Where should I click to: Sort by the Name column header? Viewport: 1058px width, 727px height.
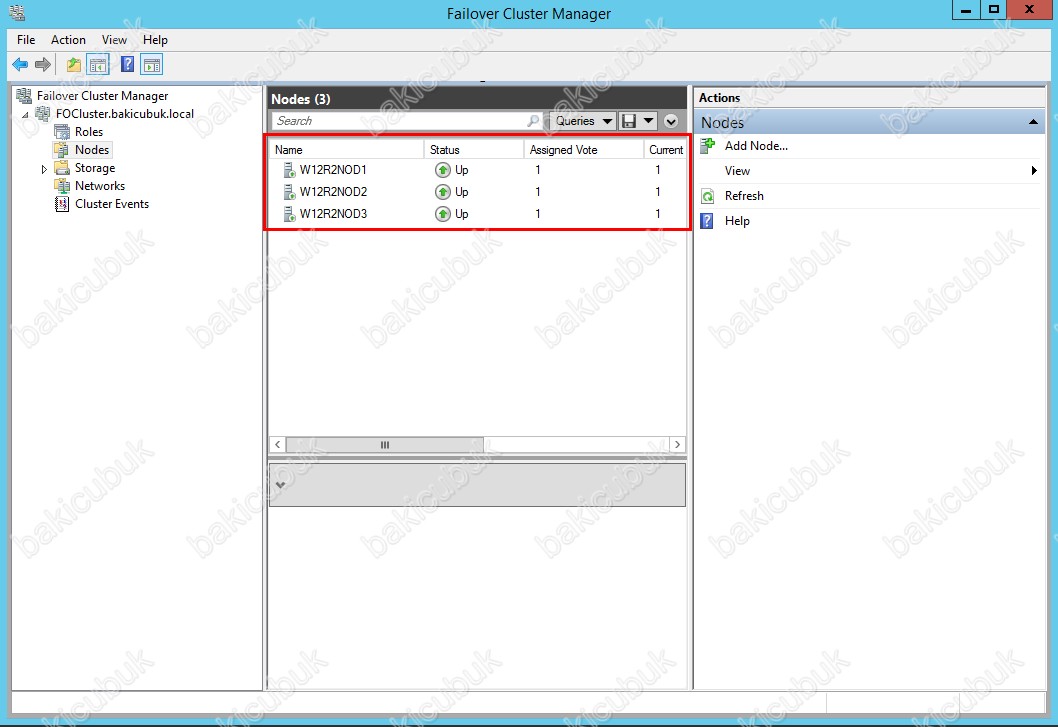tap(346, 150)
